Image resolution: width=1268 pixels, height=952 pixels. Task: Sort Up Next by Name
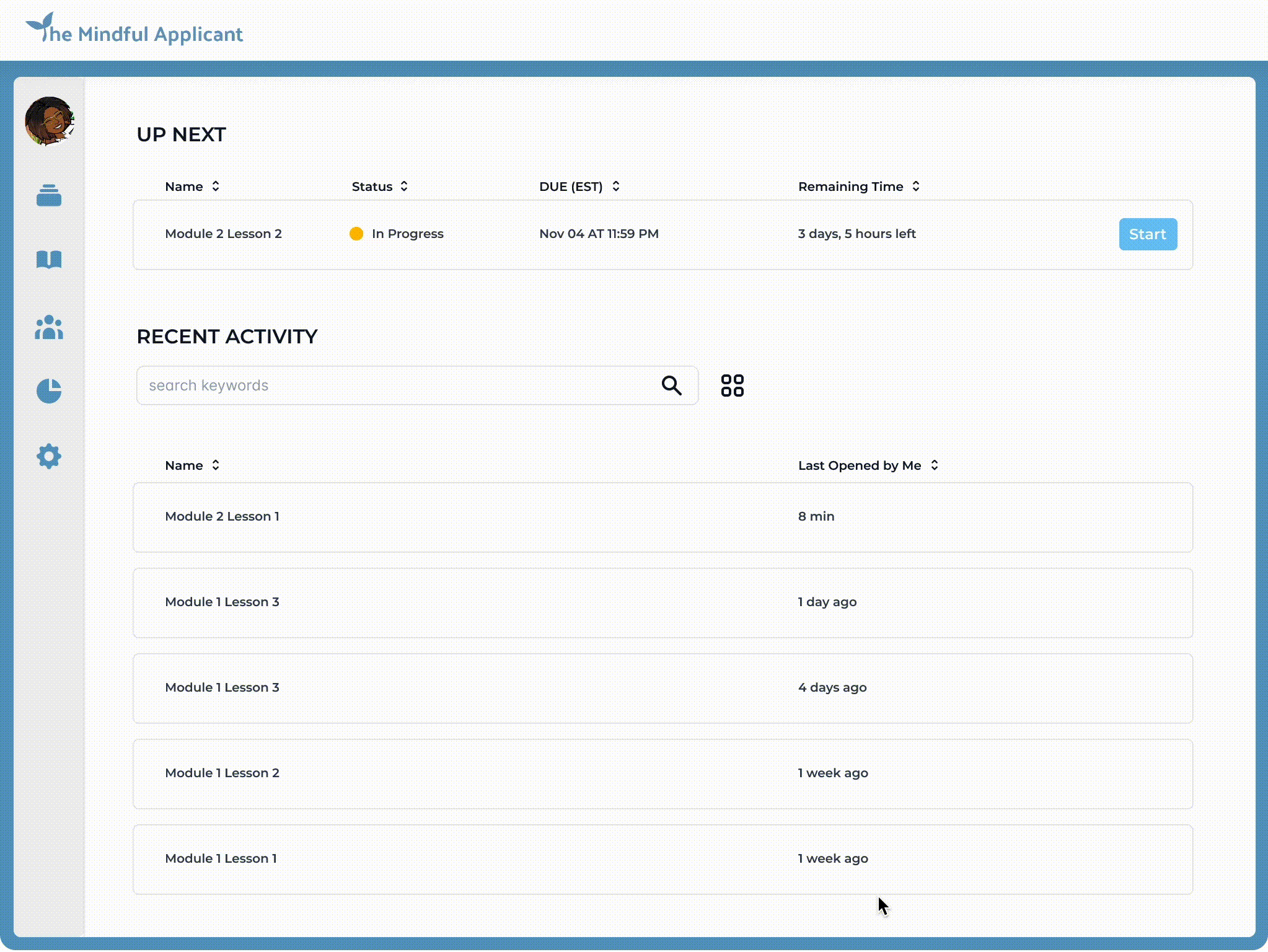[x=192, y=187]
